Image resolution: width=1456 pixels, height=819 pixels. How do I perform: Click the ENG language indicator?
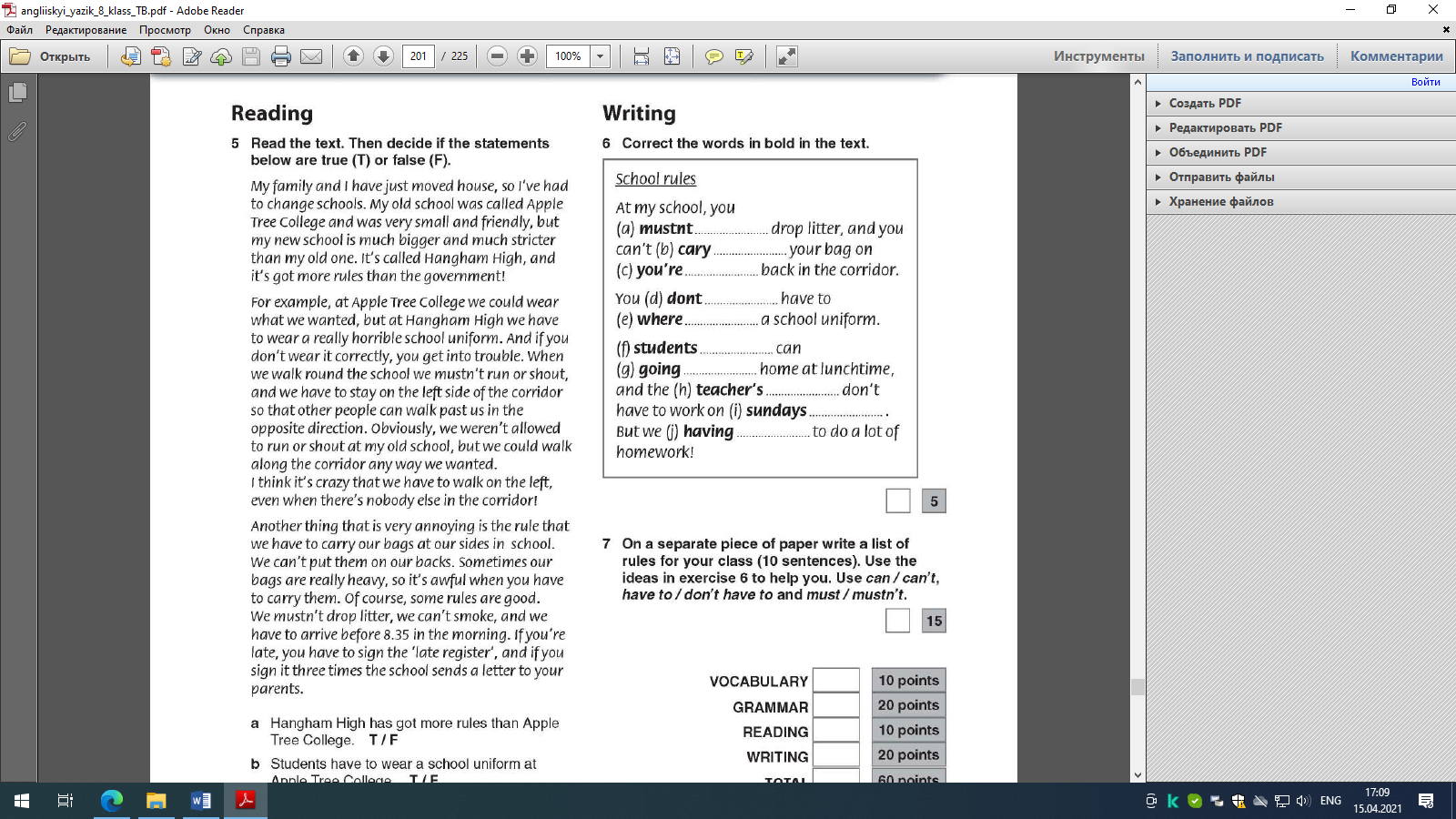1330,801
